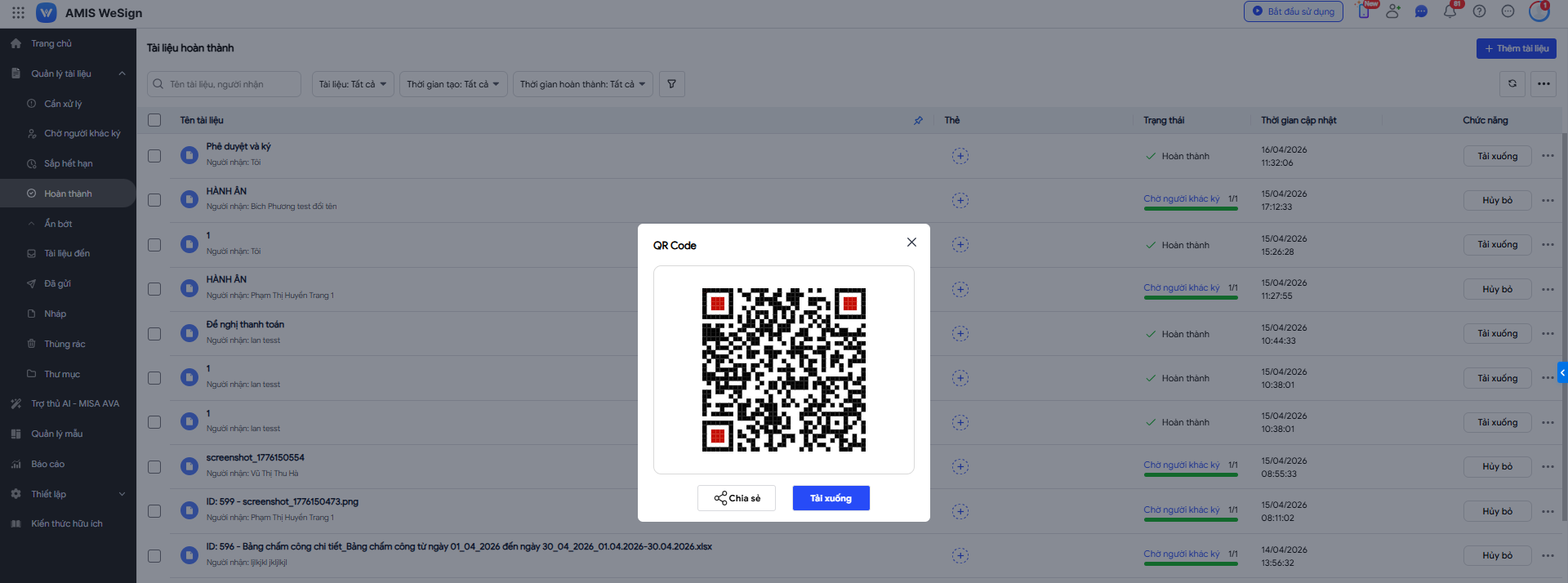
Task: Click the ID: 596 signing progress bar
Action: [x=1191, y=563]
